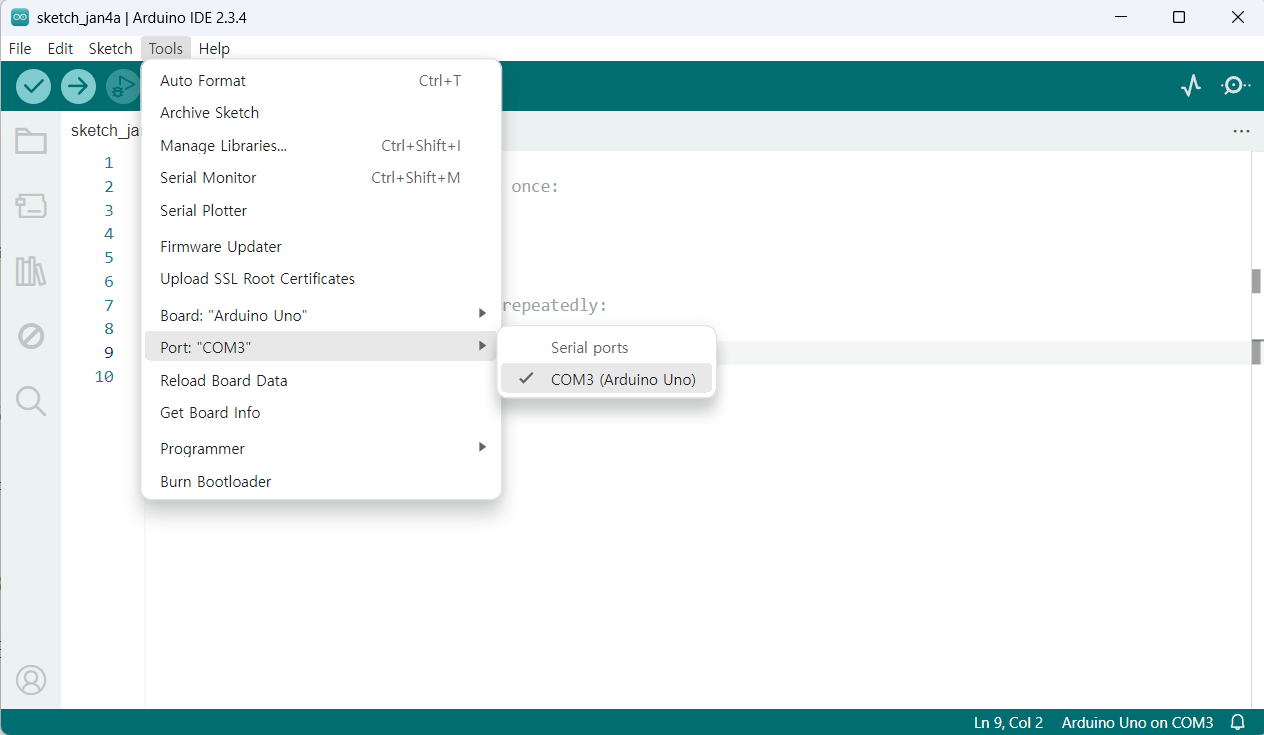Click Arduino Uno on COM3 status entry

(x=1137, y=722)
